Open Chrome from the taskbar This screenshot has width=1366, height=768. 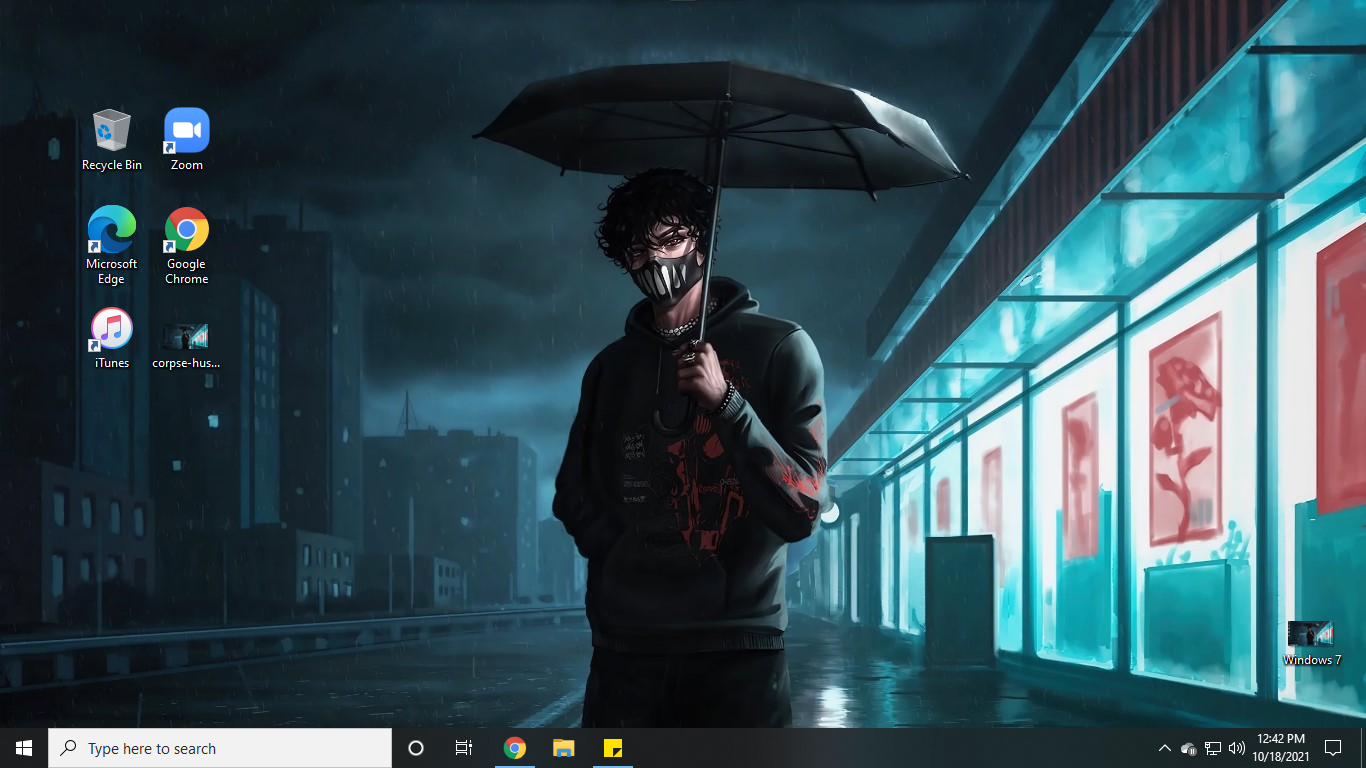click(x=515, y=748)
